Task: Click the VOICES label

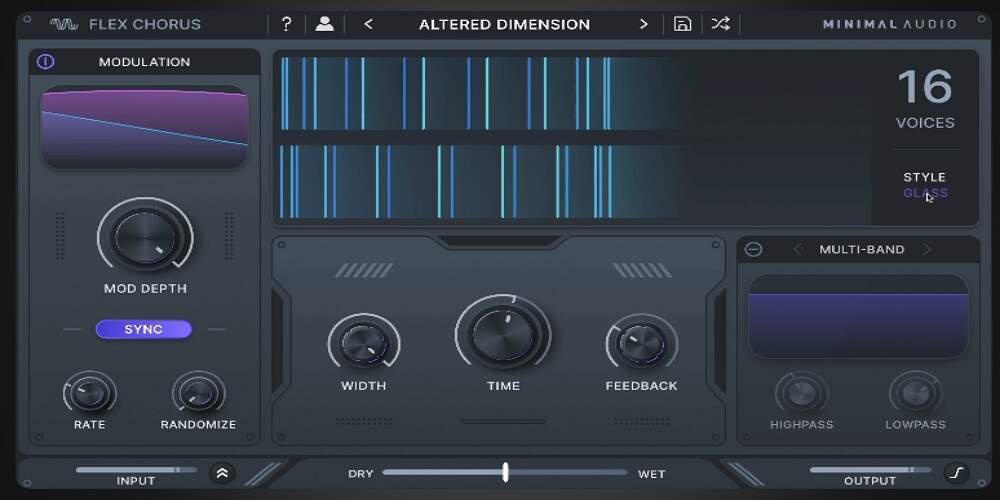Action: (x=925, y=122)
